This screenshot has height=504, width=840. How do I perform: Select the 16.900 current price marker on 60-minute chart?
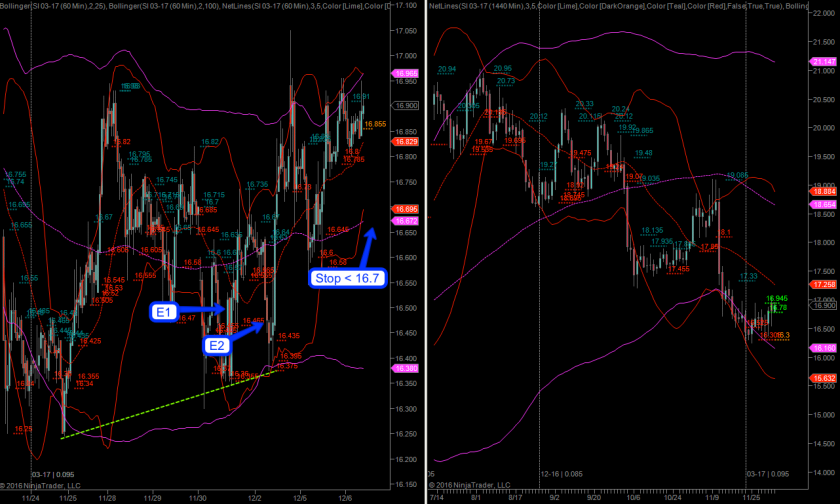406,106
